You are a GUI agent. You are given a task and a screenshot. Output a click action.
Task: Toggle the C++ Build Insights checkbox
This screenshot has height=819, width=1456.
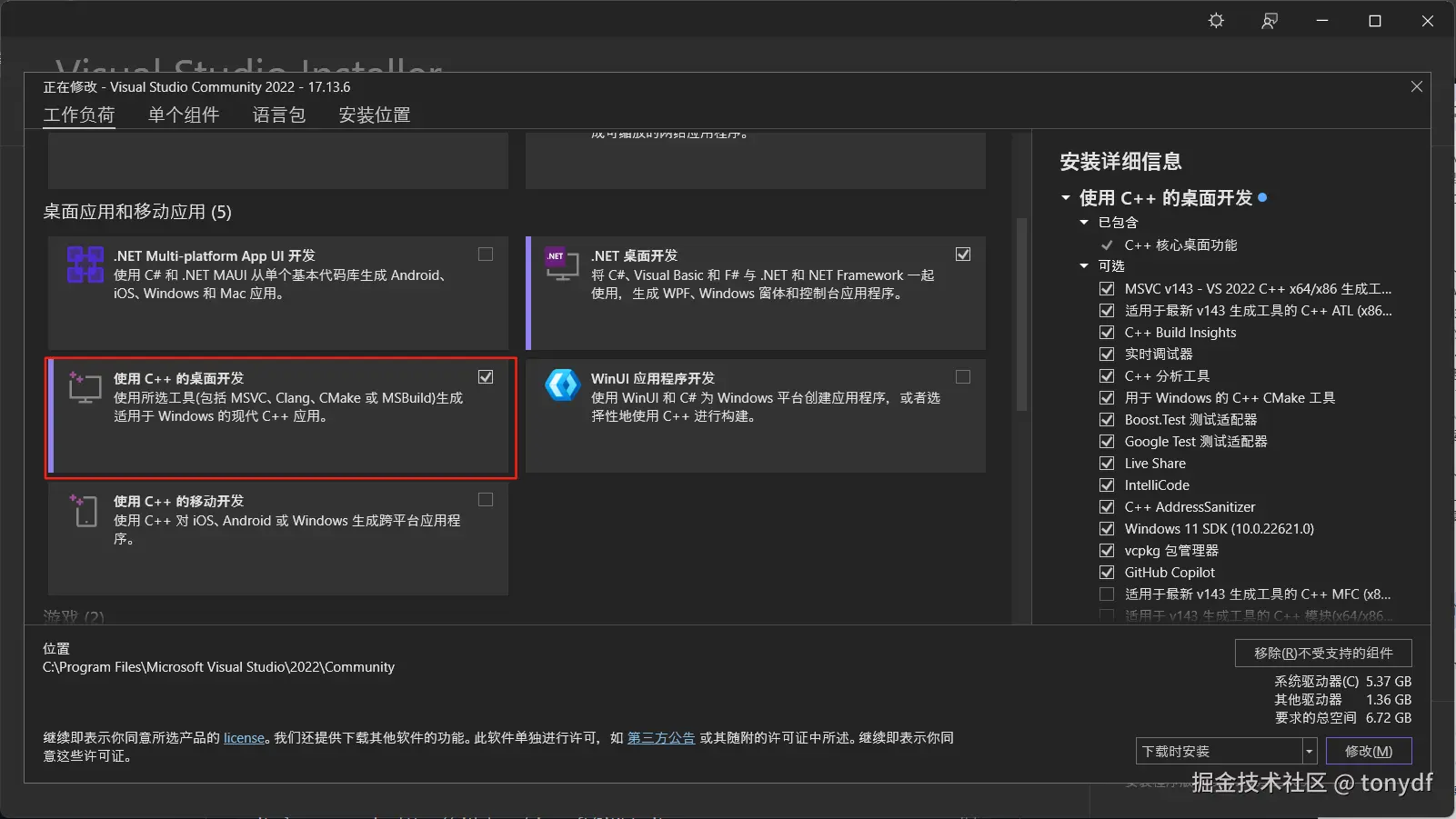coord(1107,333)
